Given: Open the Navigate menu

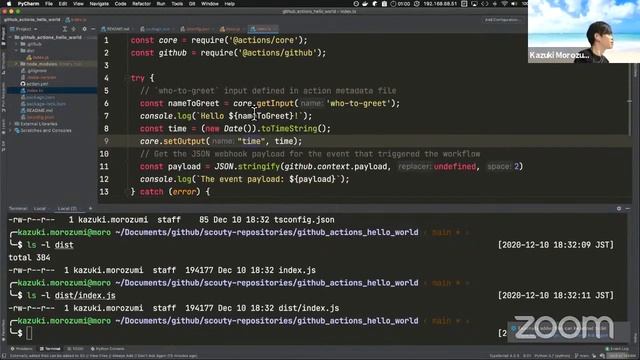Looking at the screenshot, I should (99, 4).
